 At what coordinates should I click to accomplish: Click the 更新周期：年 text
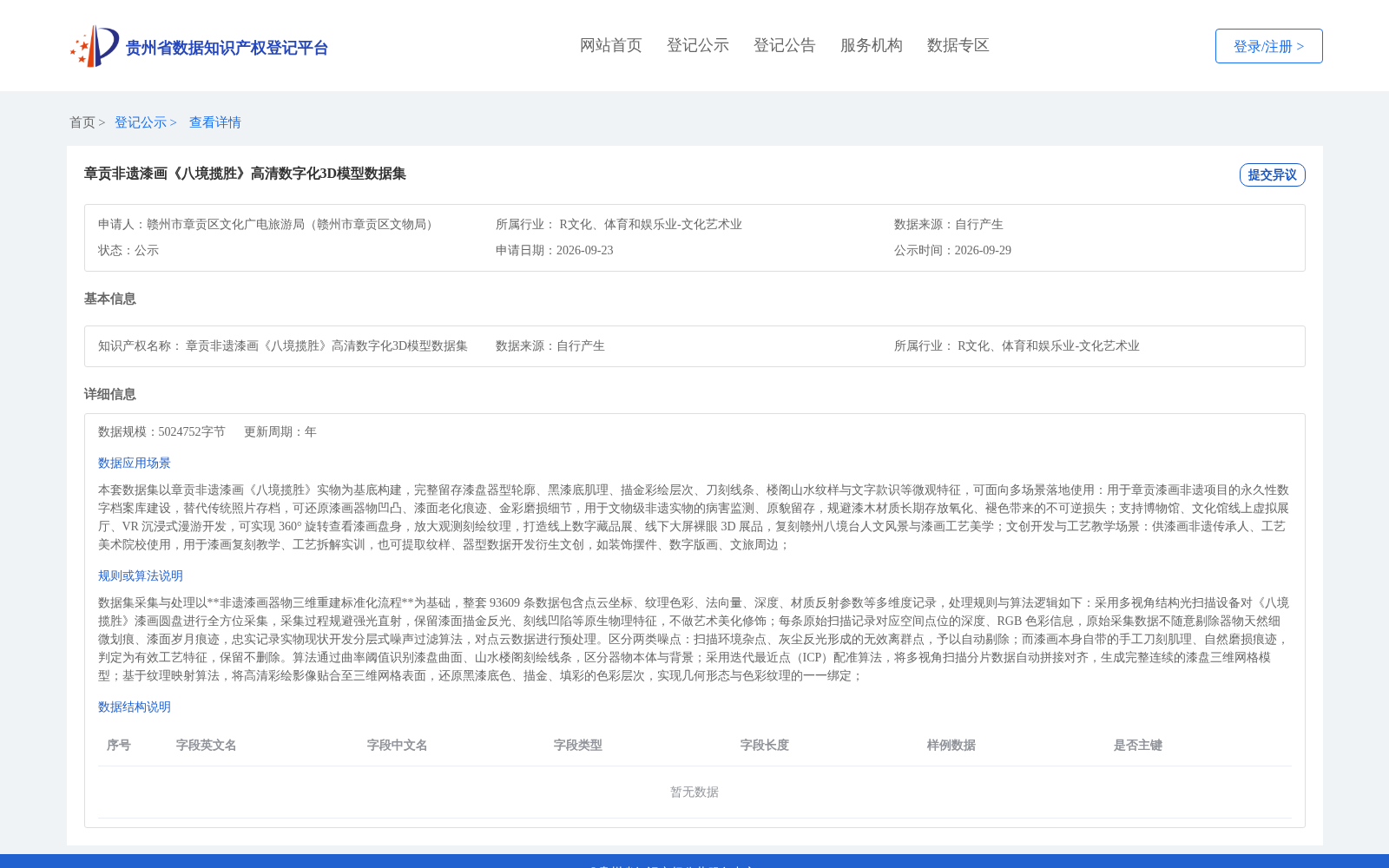tap(280, 432)
